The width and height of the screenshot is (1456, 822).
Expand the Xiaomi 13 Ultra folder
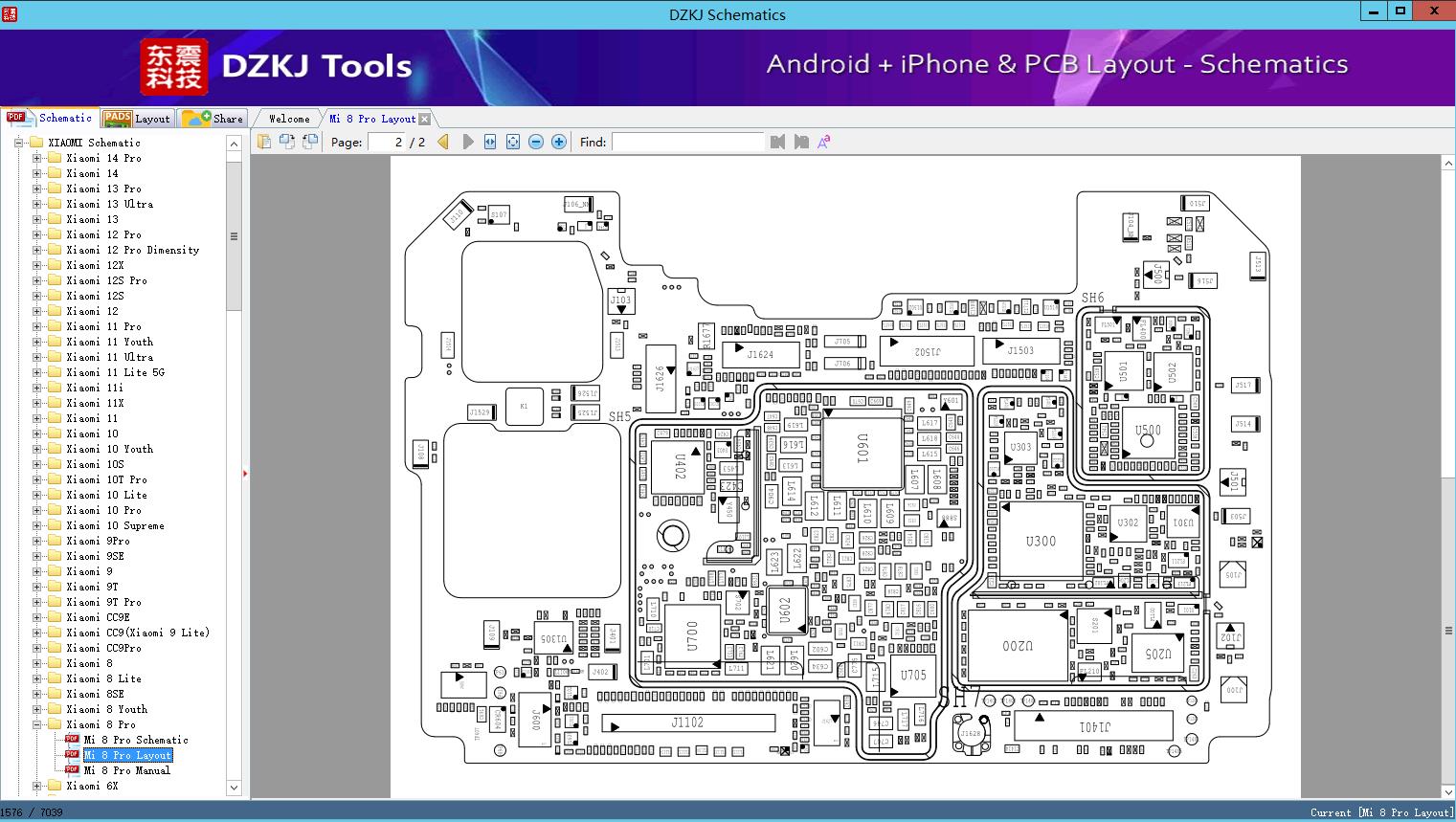(36, 204)
